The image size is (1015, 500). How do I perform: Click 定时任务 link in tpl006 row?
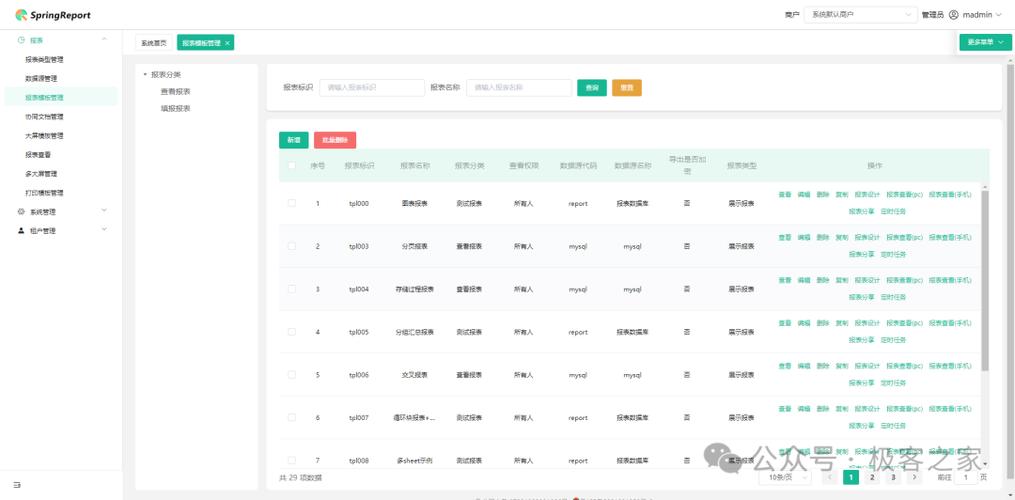pos(893,382)
